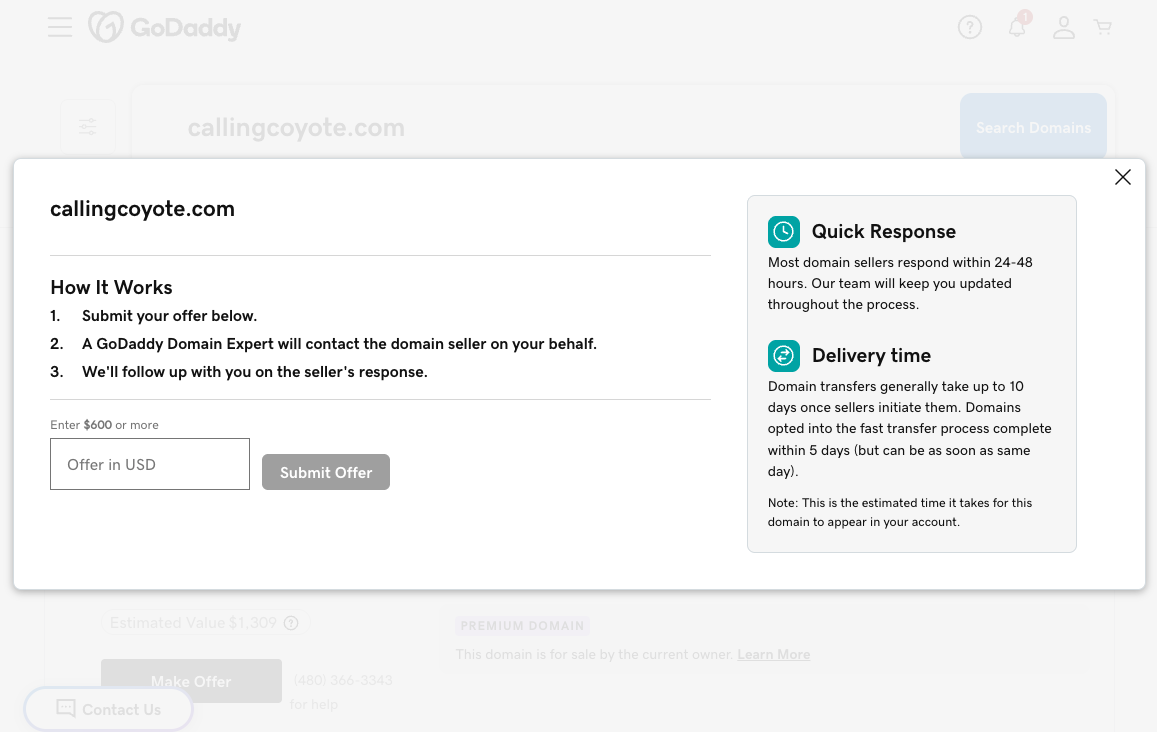1157x732 pixels.
Task: Close the offer dialog
Action: click(x=1122, y=177)
